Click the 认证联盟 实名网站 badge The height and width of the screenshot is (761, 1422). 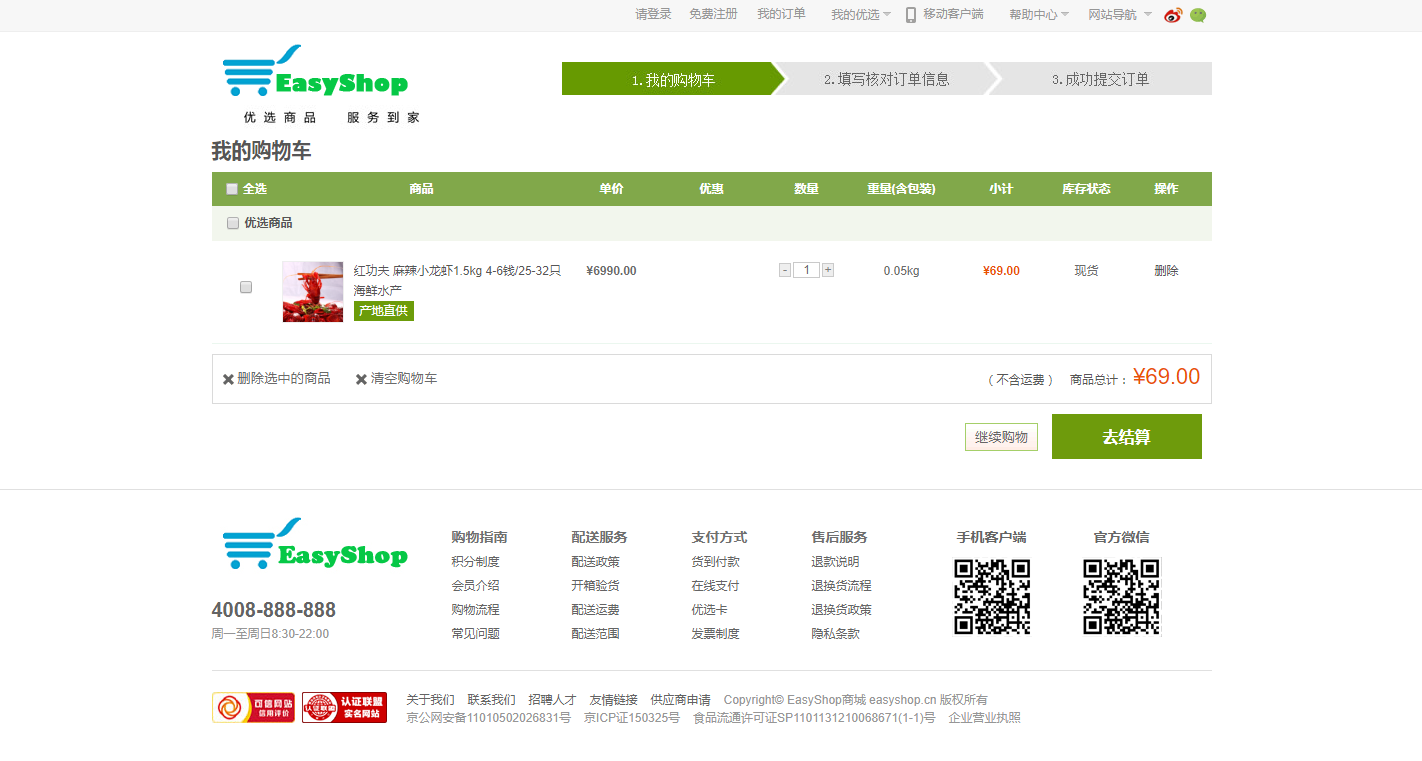pyautogui.click(x=344, y=707)
